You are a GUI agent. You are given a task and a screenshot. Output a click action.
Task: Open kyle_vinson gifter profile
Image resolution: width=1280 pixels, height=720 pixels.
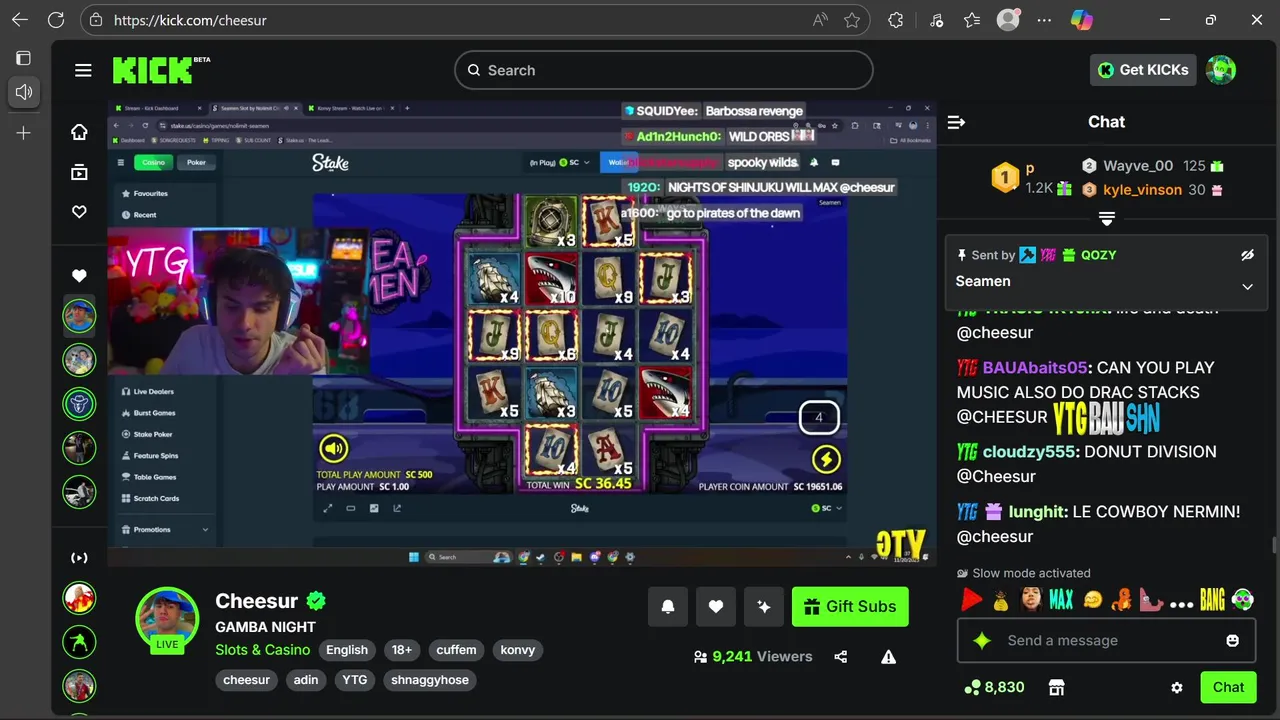[x=1142, y=190]
